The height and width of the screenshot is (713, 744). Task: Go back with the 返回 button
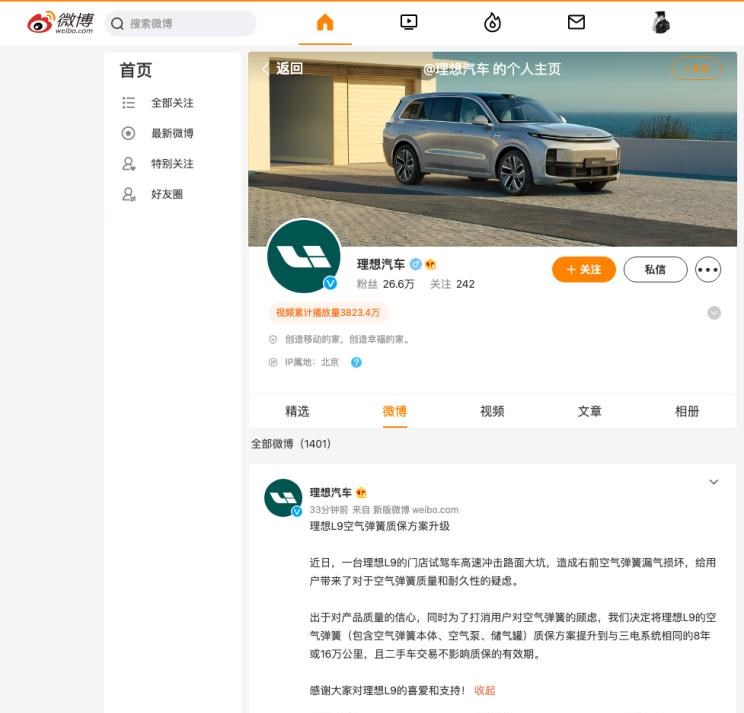pyautogui.click(x=283, y=68)
